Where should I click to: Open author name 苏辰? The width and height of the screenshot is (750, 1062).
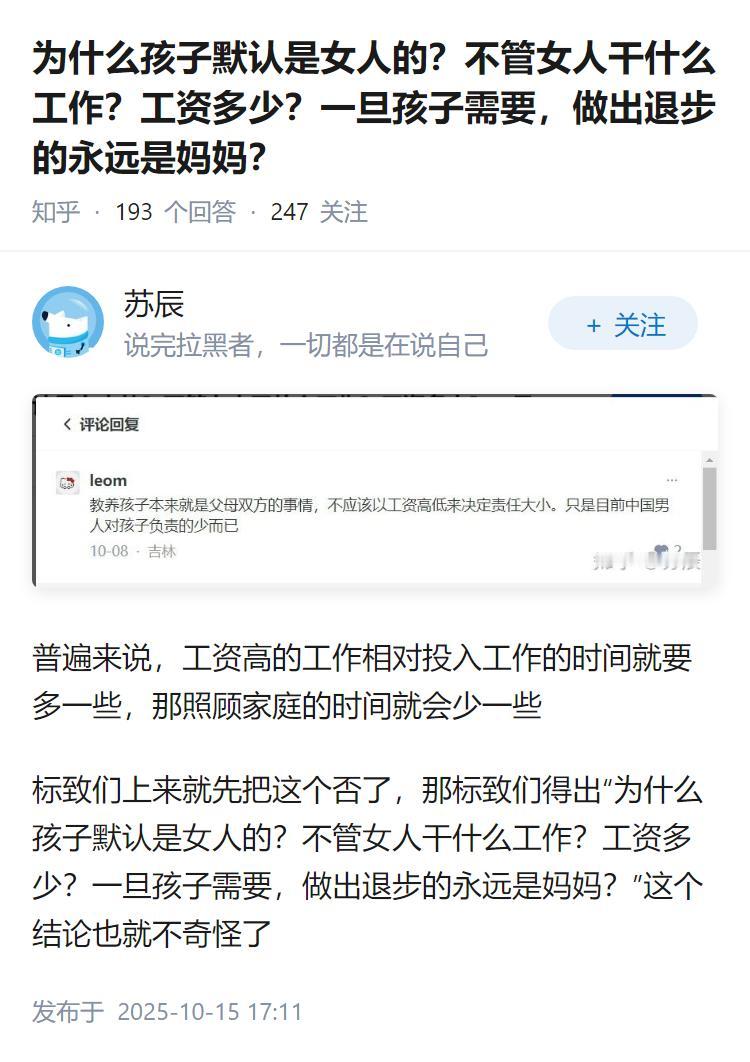(x=154, y=304)
